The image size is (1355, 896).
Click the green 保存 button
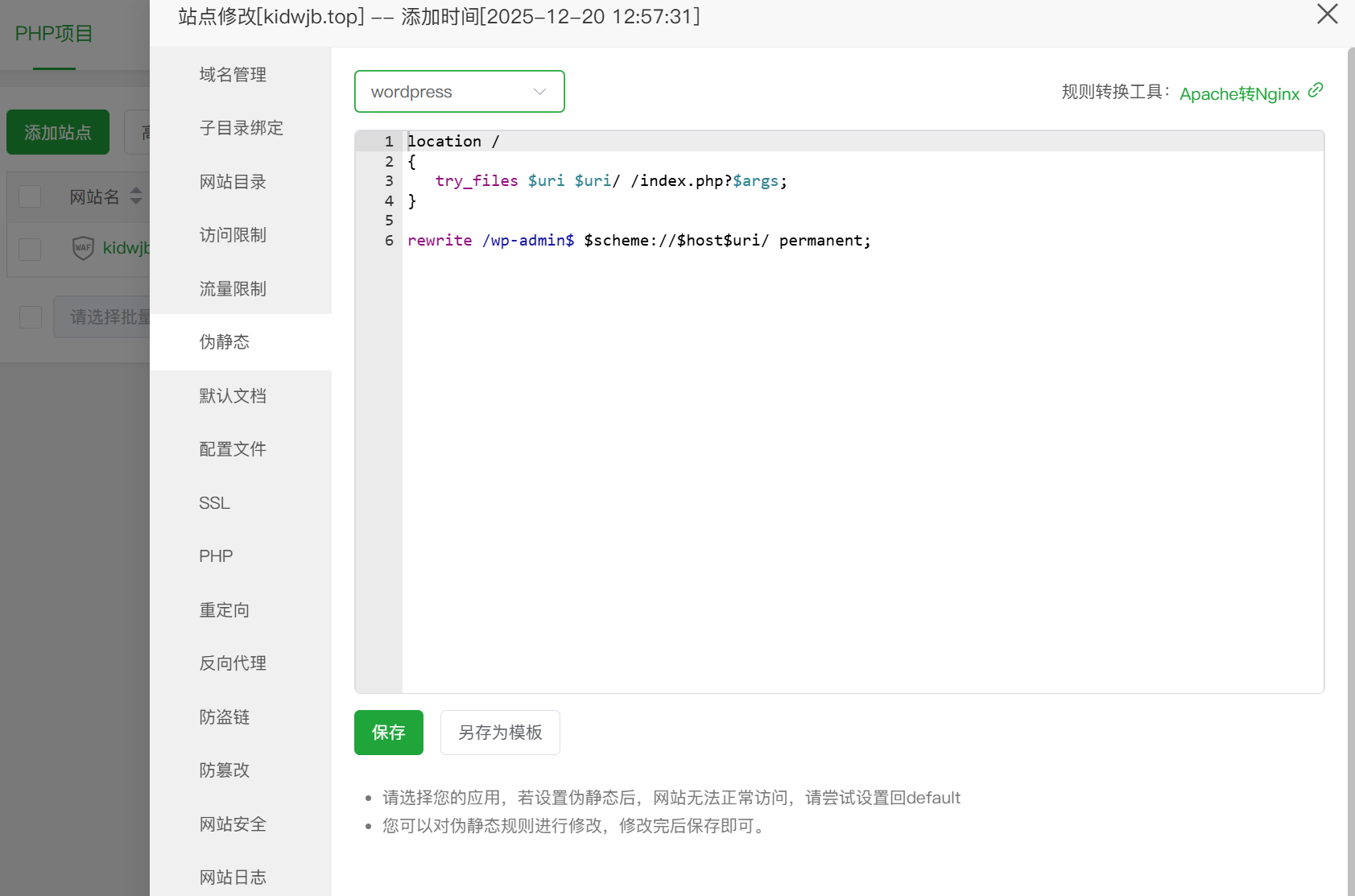tap(388, 733)
